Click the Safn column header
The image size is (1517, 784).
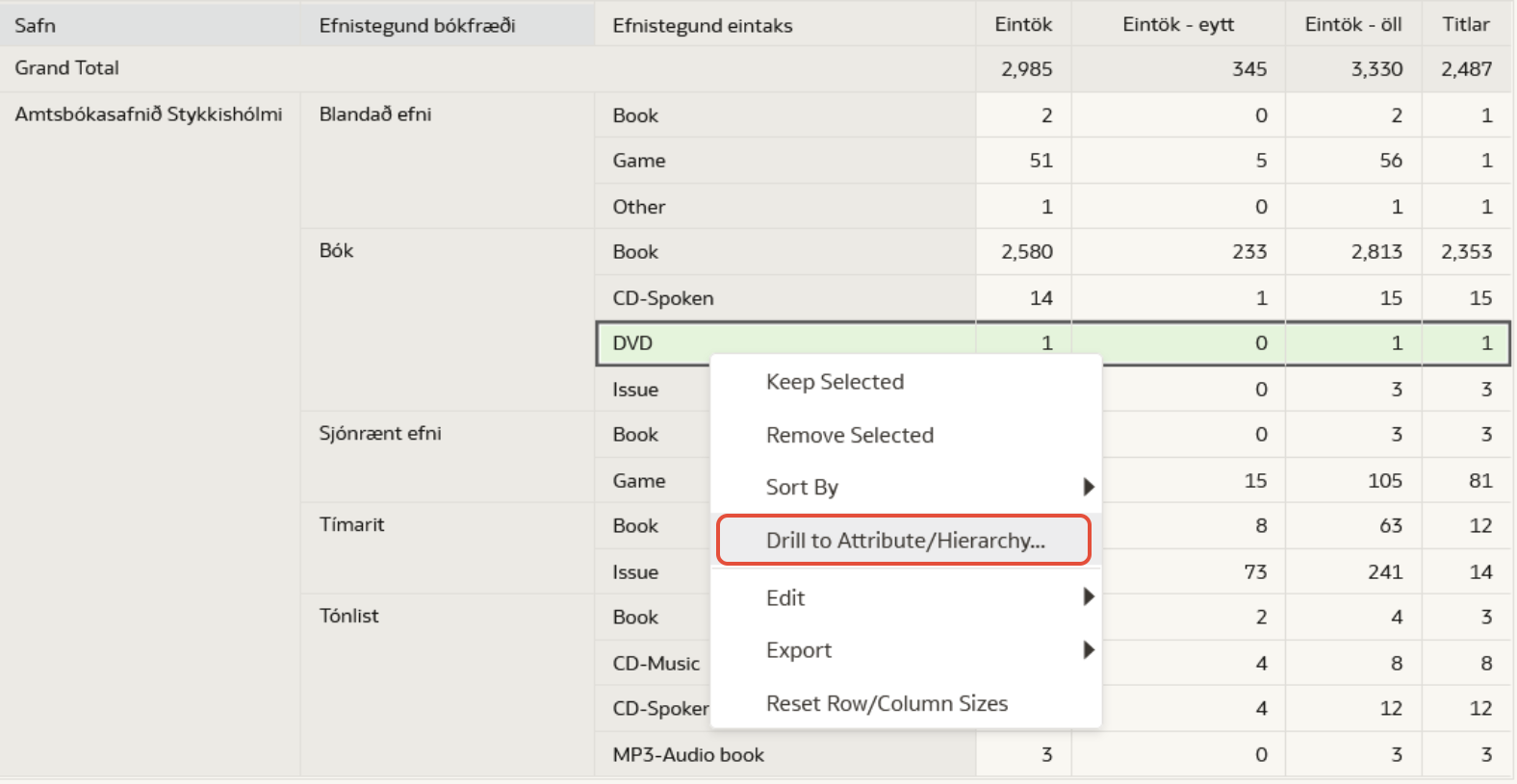(36, 25)
